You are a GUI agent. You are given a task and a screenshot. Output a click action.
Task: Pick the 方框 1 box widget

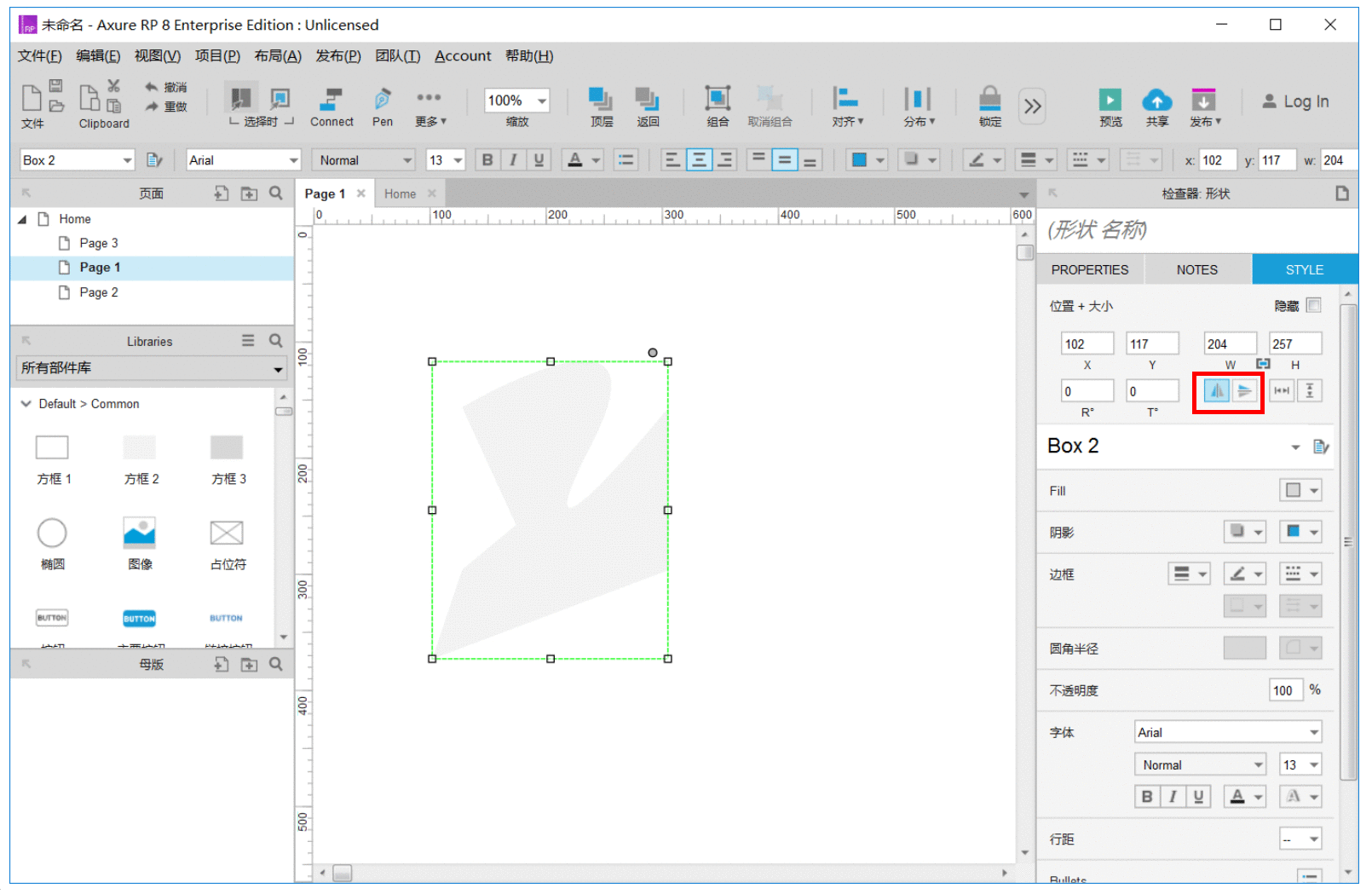click(x=53, y=459)
